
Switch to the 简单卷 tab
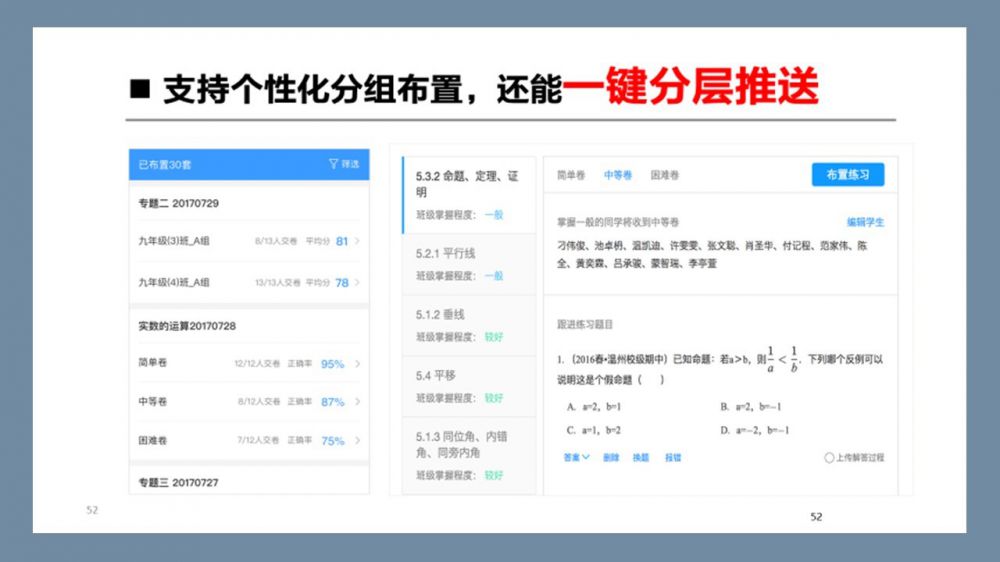[x=571, y=175]
